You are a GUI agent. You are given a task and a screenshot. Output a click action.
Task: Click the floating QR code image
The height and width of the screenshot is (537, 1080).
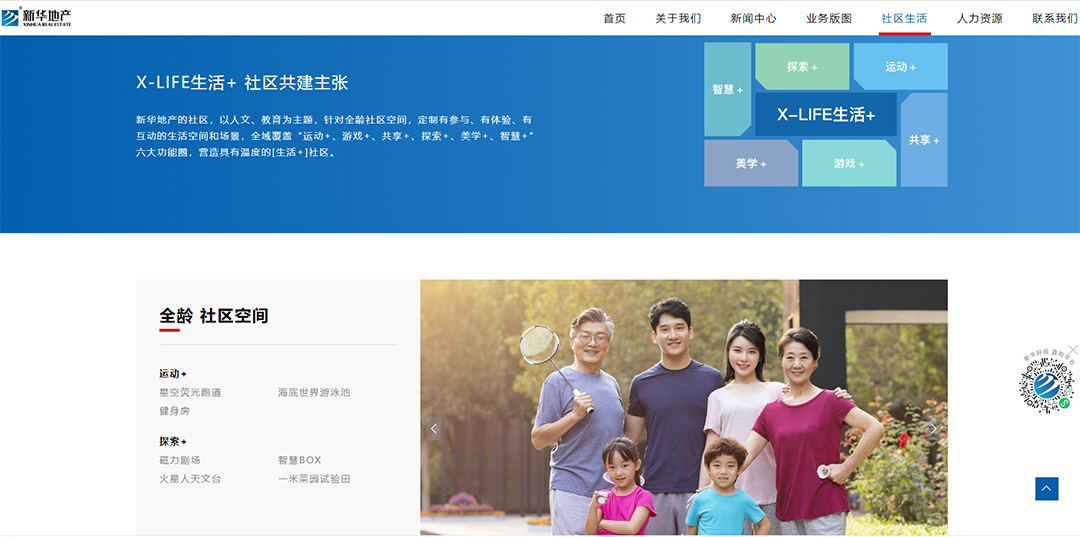[x=1046, y=381]
